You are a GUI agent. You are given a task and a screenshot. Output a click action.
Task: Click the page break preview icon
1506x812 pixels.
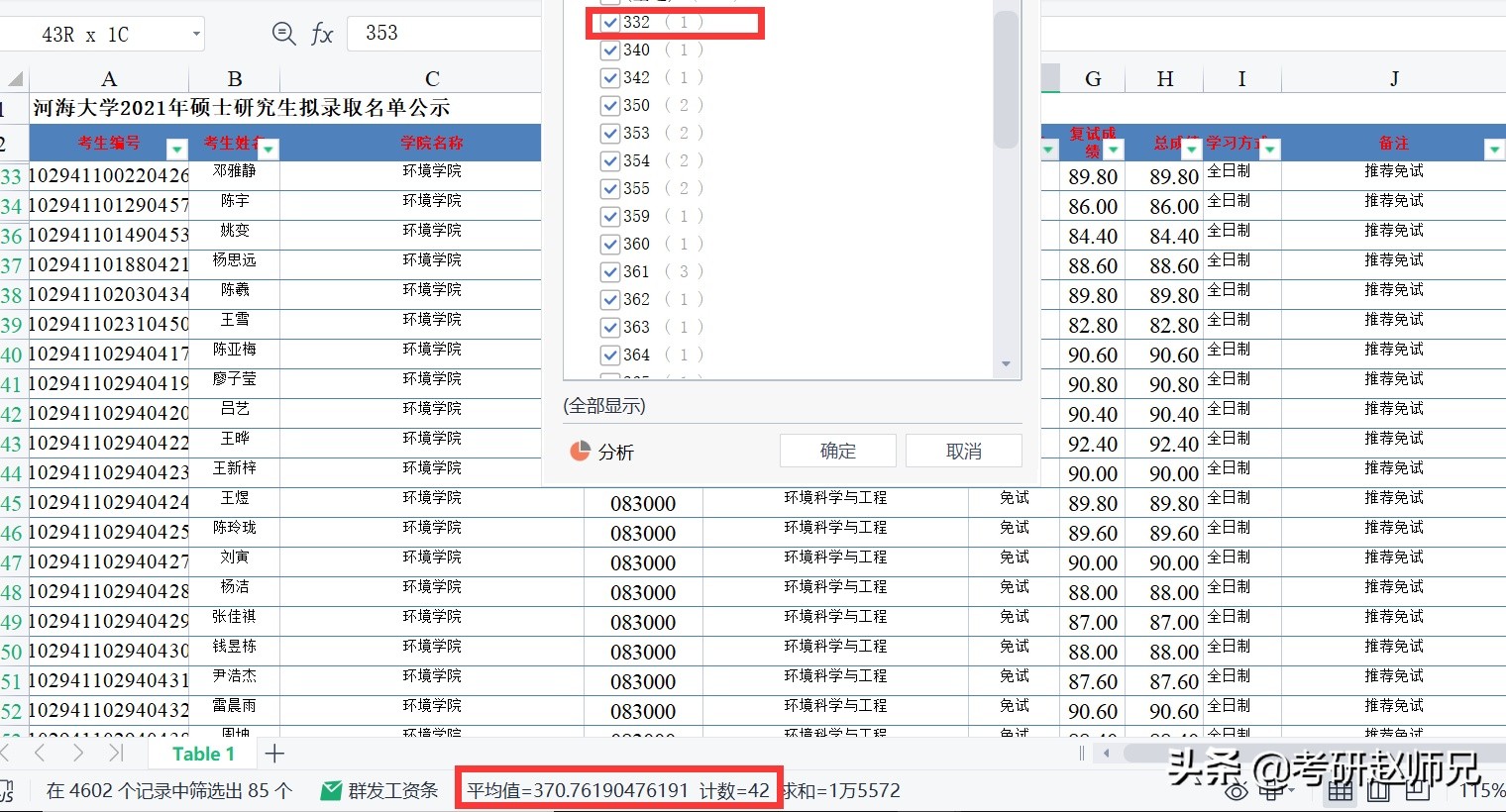1417,792
